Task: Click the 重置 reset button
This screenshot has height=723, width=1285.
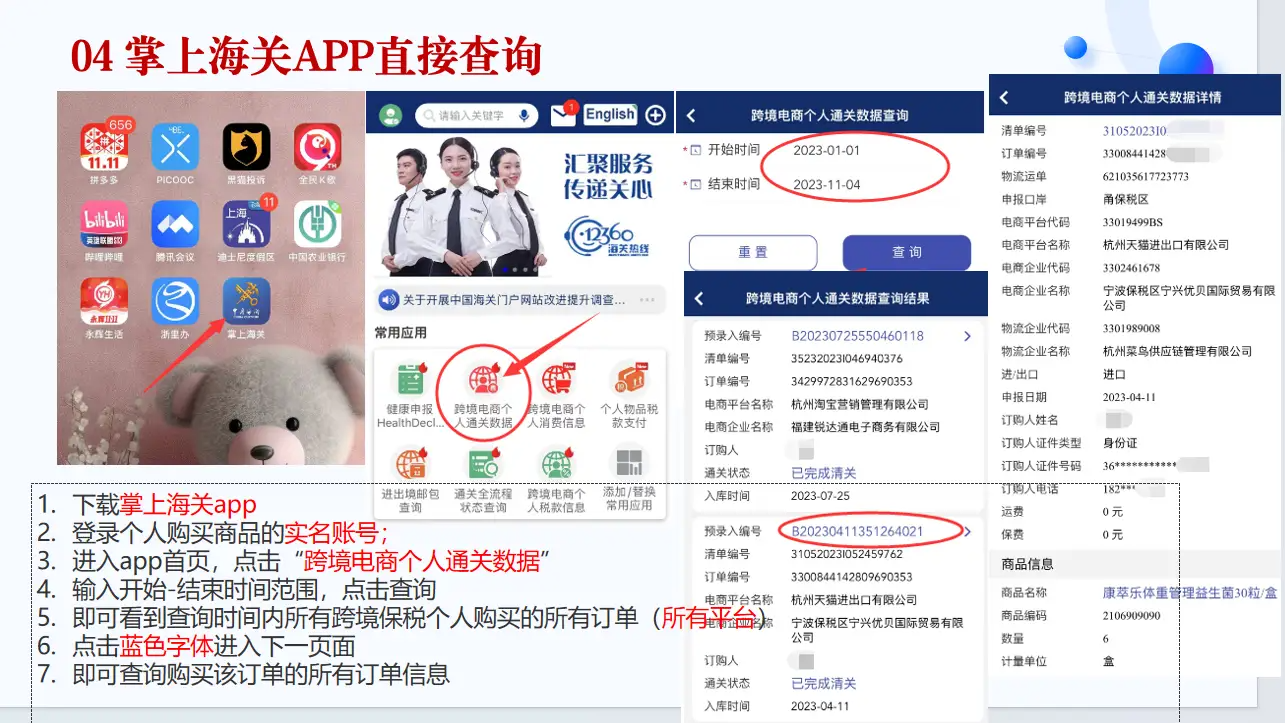Action: pyautogui.click(x=753, y=253)
